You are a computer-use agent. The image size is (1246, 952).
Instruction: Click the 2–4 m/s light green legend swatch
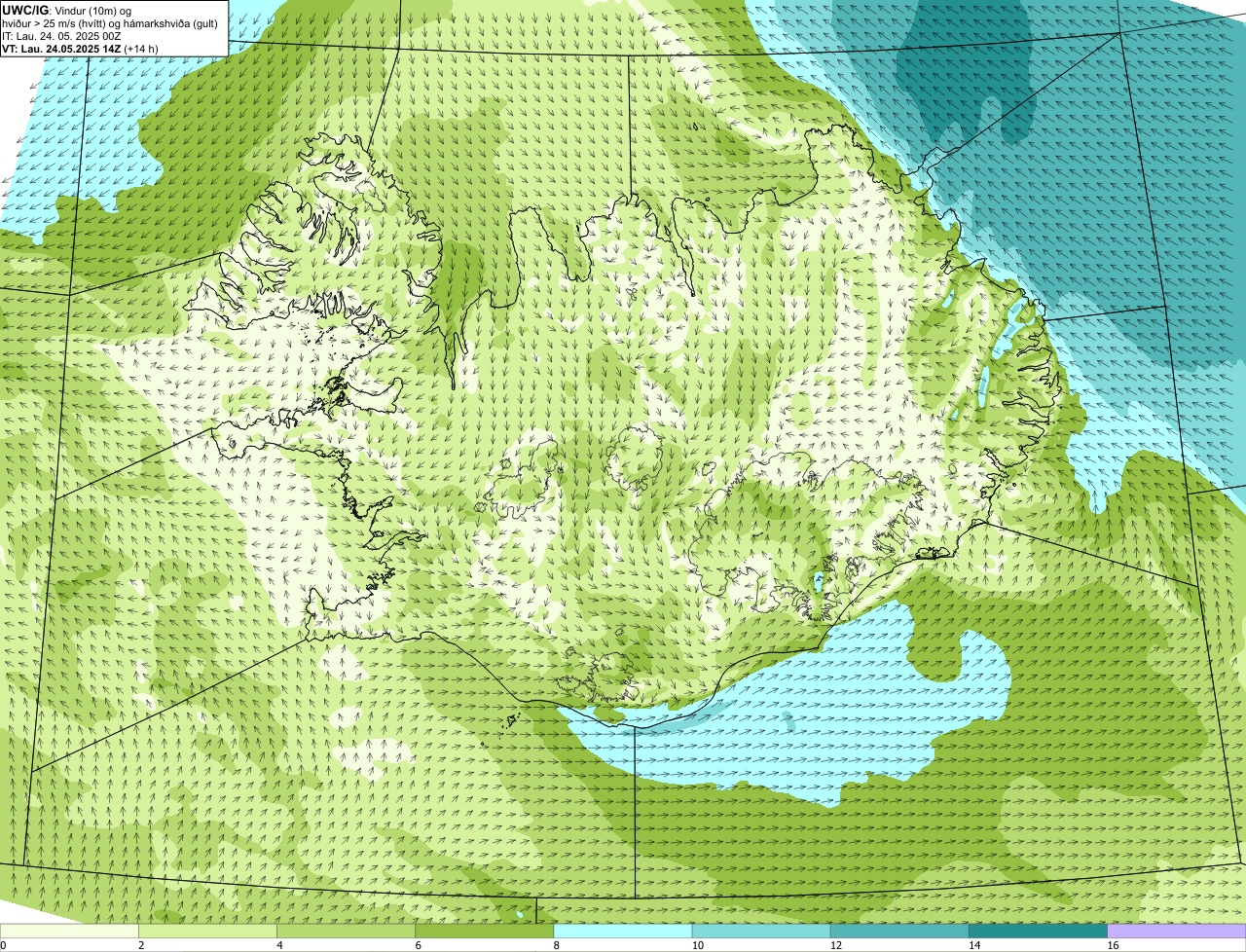tap(207, 931)
